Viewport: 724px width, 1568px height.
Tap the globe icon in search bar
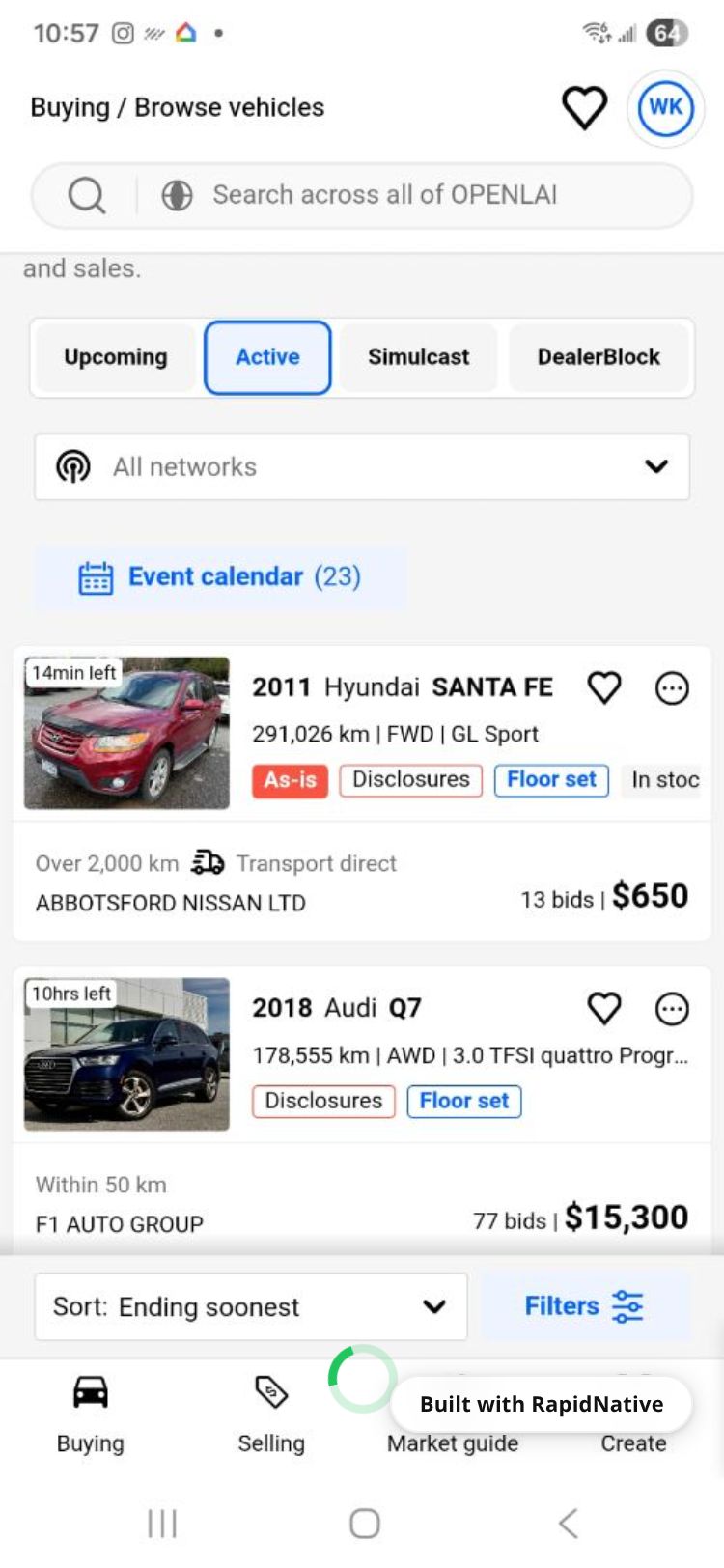click(177, 195)
